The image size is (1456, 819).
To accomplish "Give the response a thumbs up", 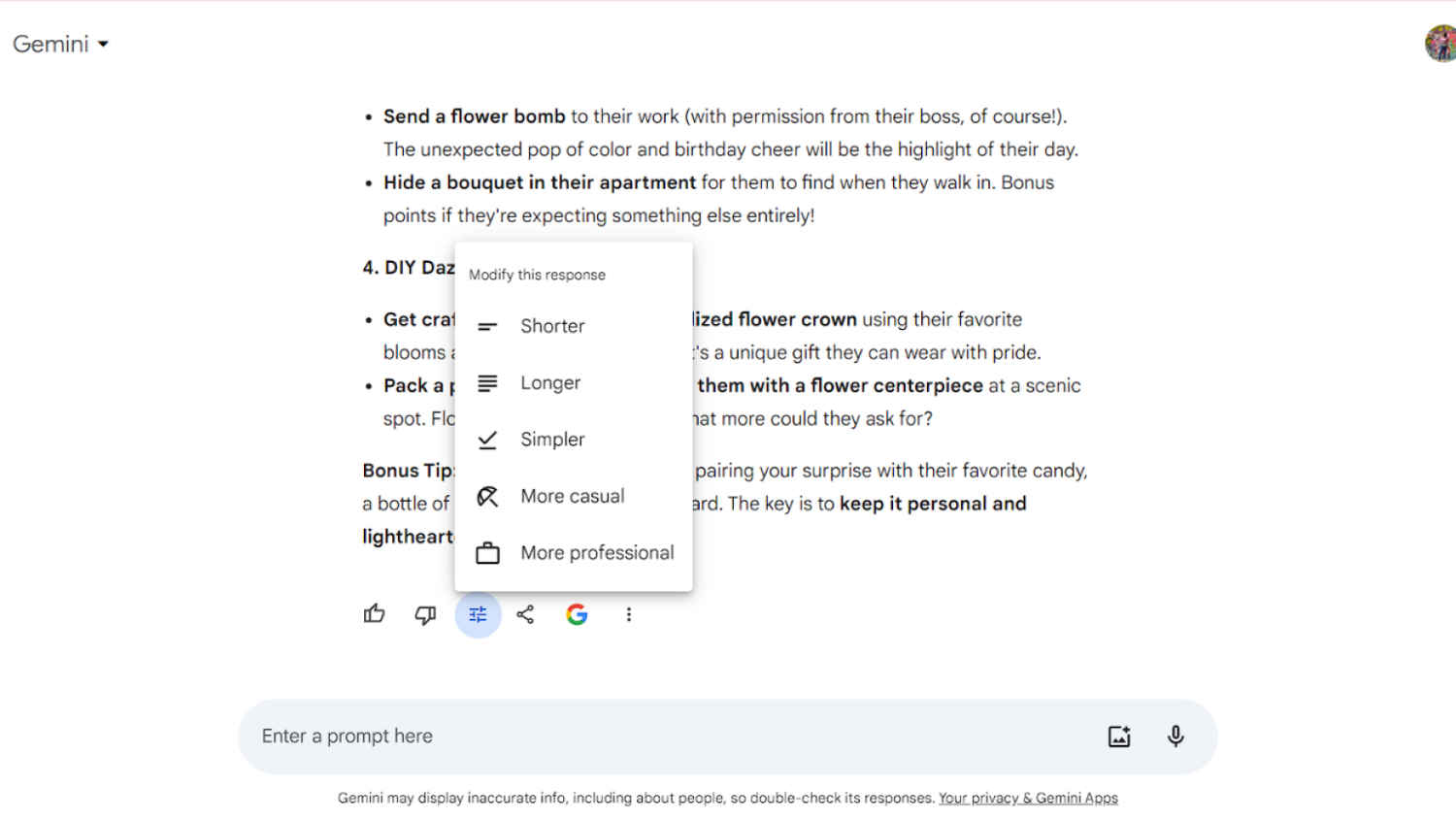I will [x=374, y=613].
